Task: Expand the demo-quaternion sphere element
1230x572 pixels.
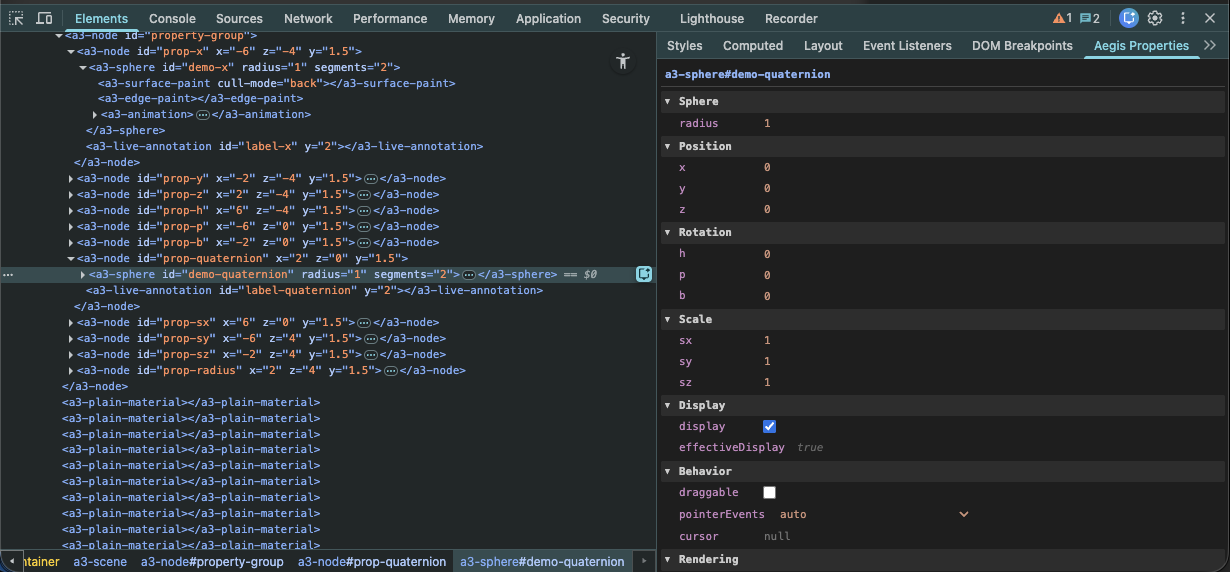Action: [x=83, y=274]
